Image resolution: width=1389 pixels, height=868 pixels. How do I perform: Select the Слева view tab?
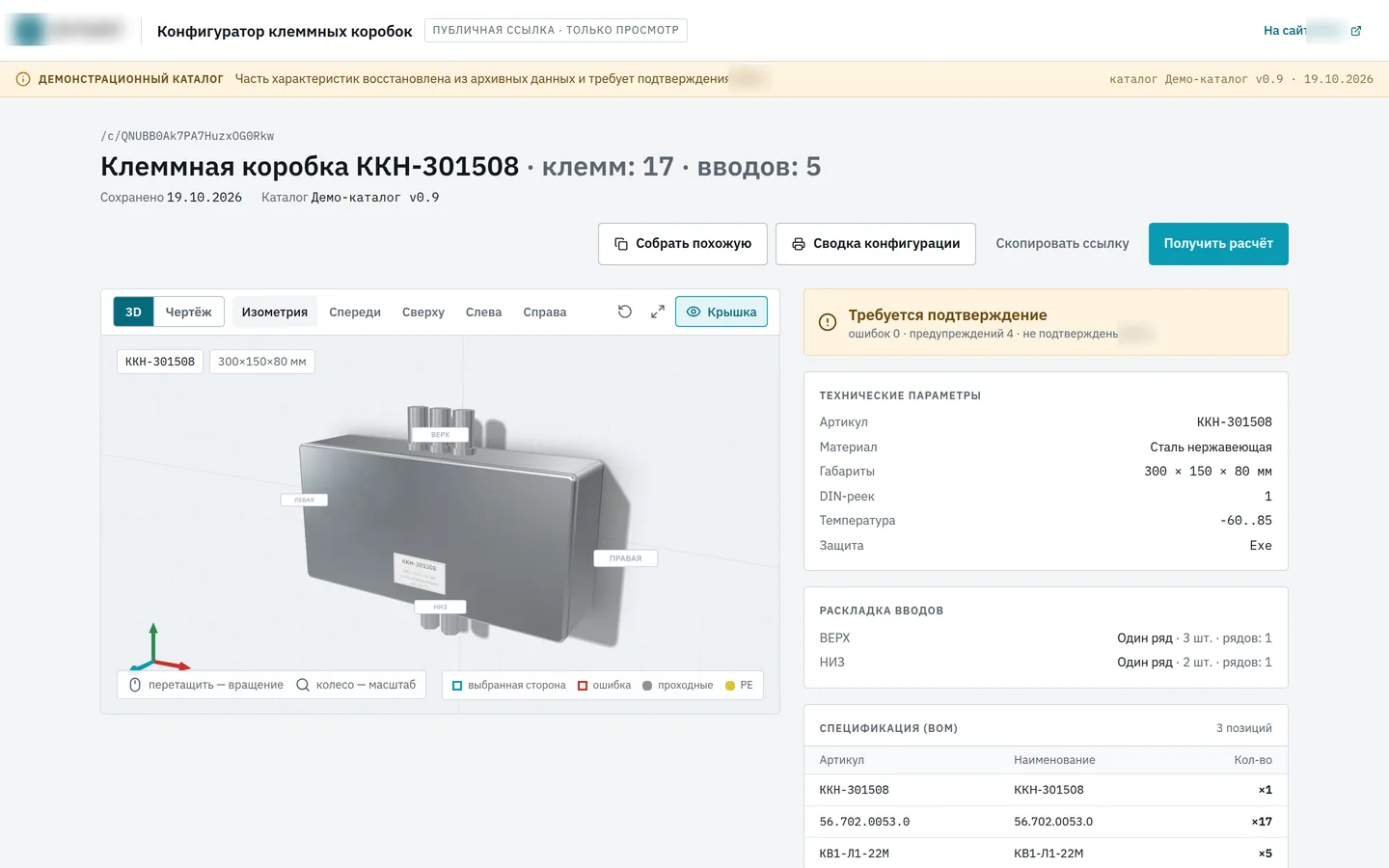[x=483, y=312]
